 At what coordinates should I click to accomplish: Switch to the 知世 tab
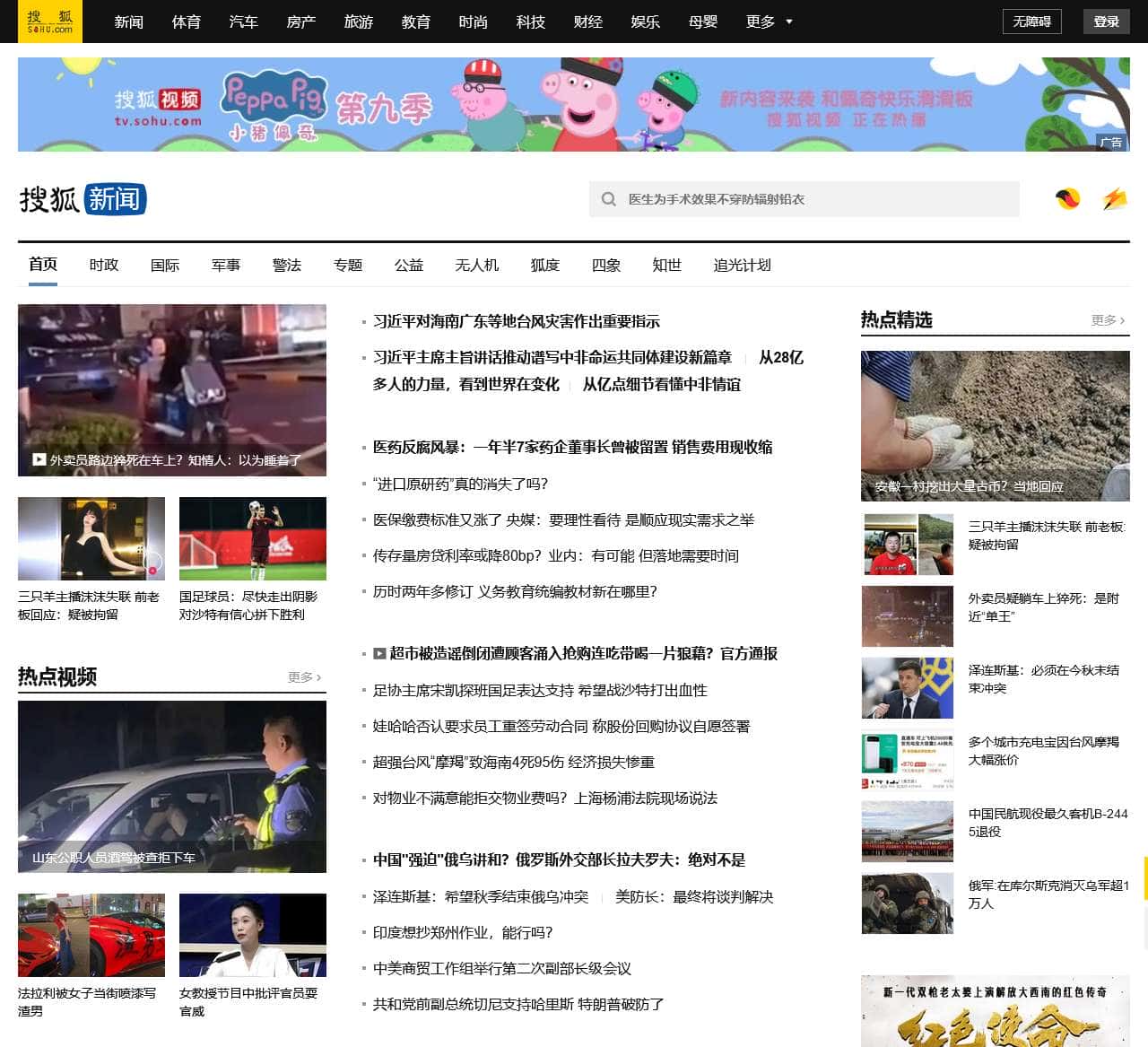pyautogui.click(x=667, y=265)
